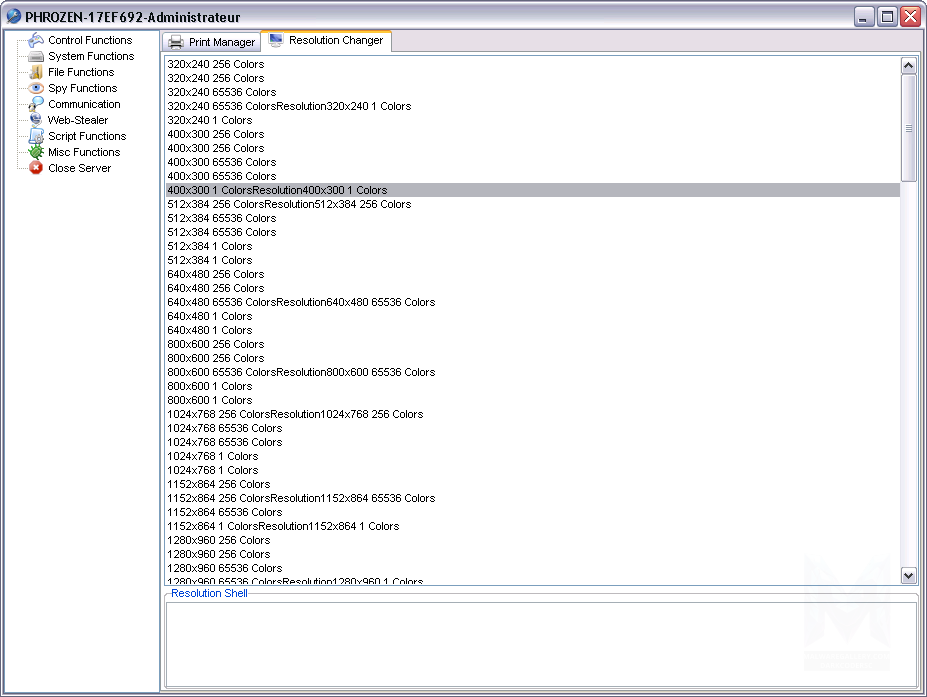Click the Spy Functions eye icon
Viewport: 927px width, 697px height.
[37, 88]
